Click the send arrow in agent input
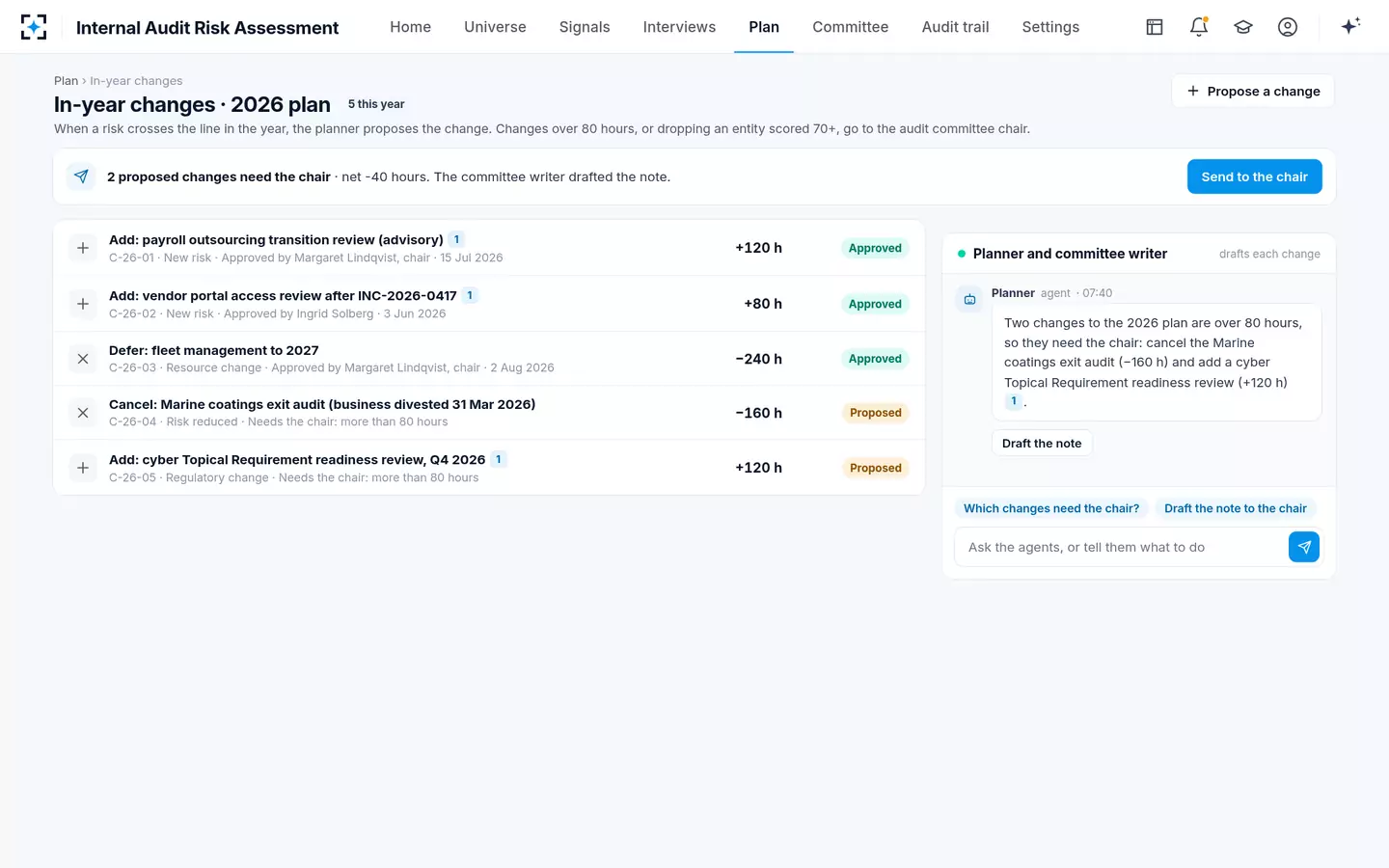This screenshot has height=868, width=1389. tap(1304, 547)
